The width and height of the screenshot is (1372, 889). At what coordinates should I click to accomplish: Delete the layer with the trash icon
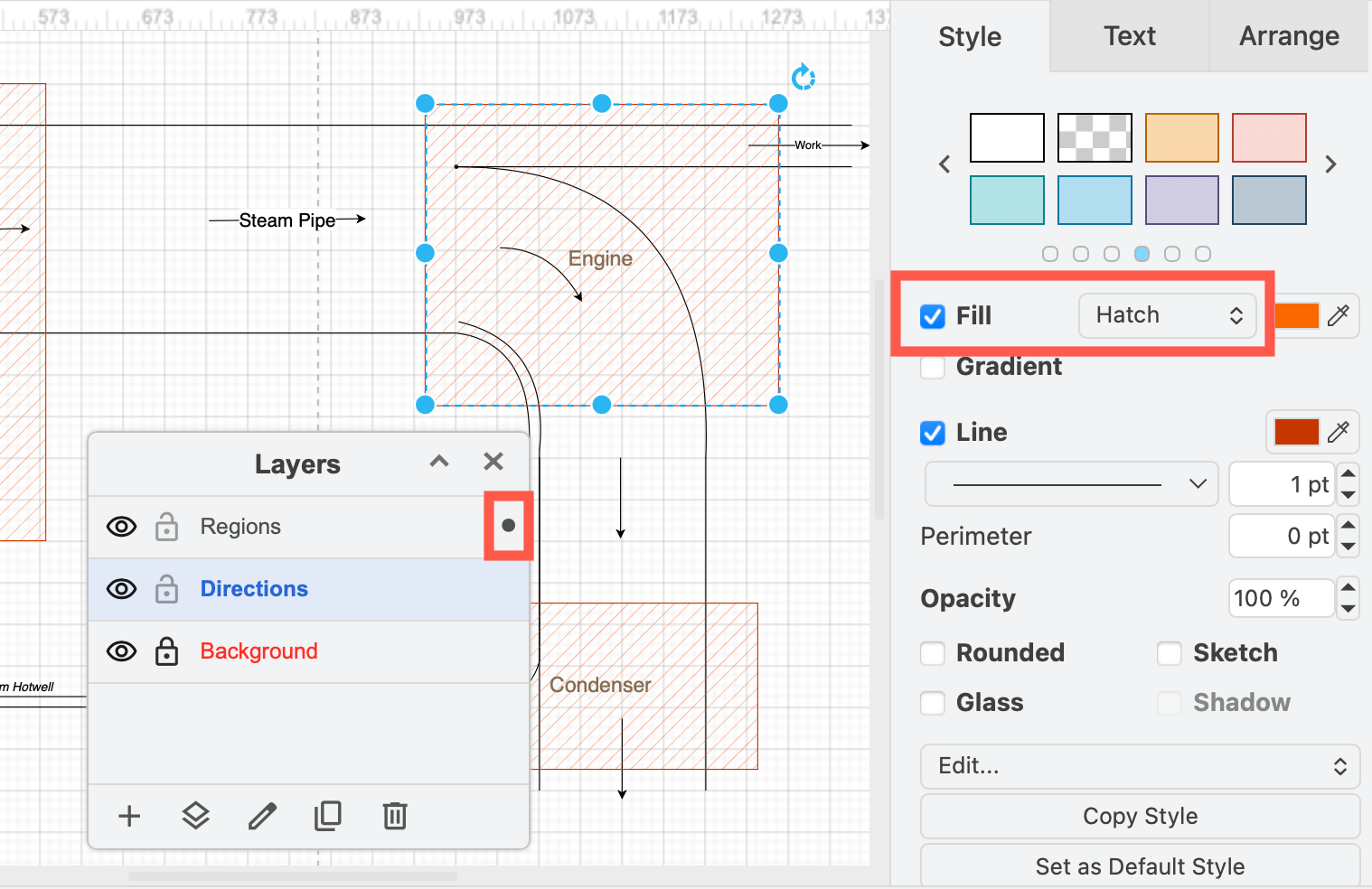(395, 816)
